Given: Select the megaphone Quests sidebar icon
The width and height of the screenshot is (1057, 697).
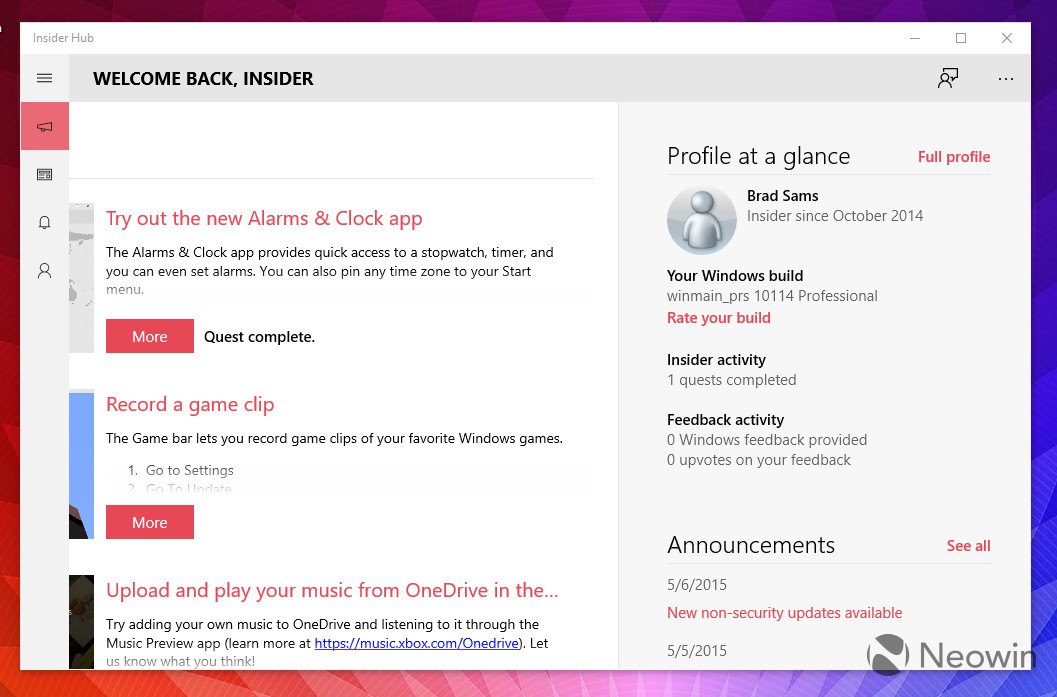Looking at the screenshot, I should [44, 126].
